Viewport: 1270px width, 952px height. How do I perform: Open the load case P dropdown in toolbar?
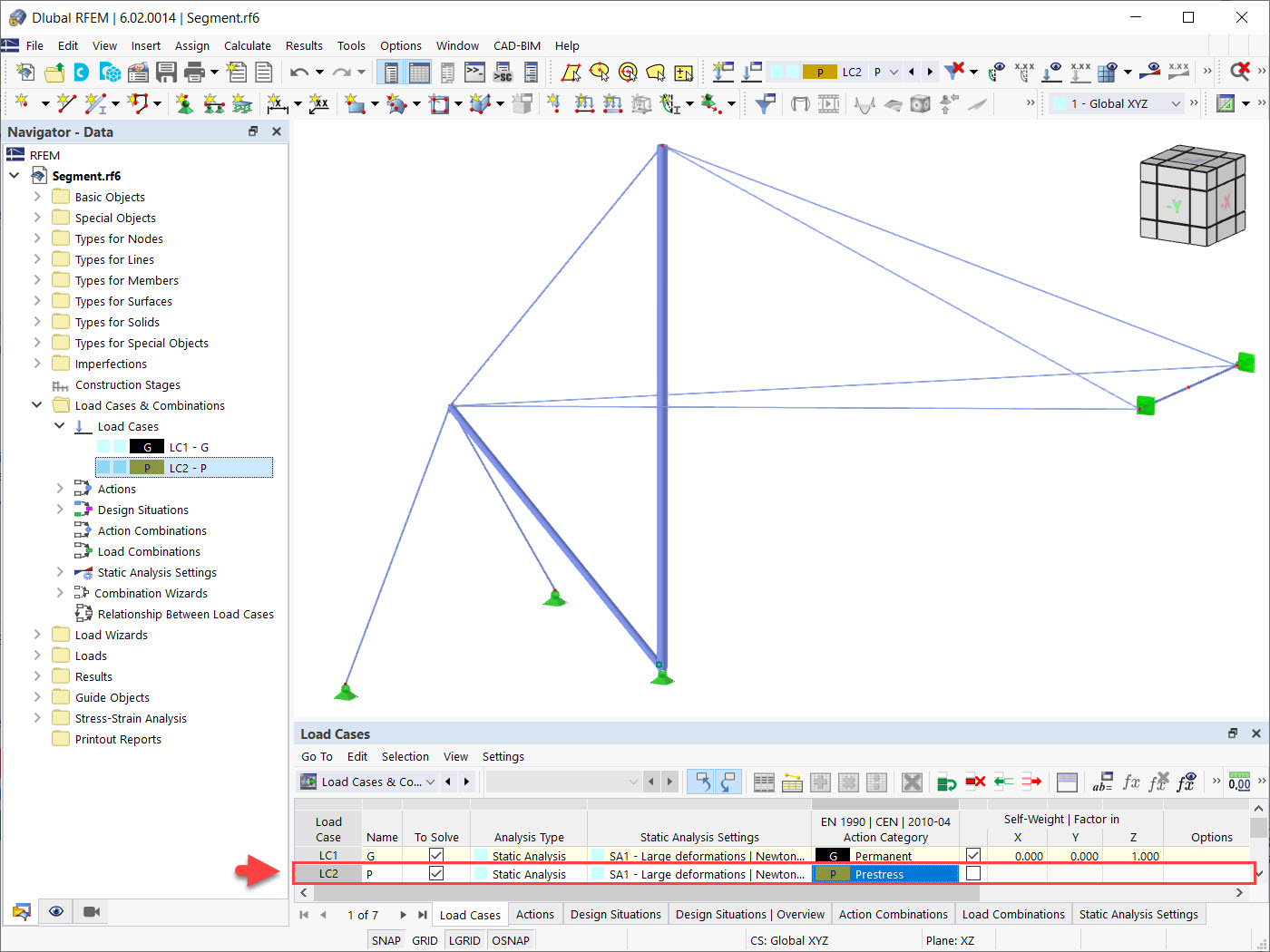(894, 72)
